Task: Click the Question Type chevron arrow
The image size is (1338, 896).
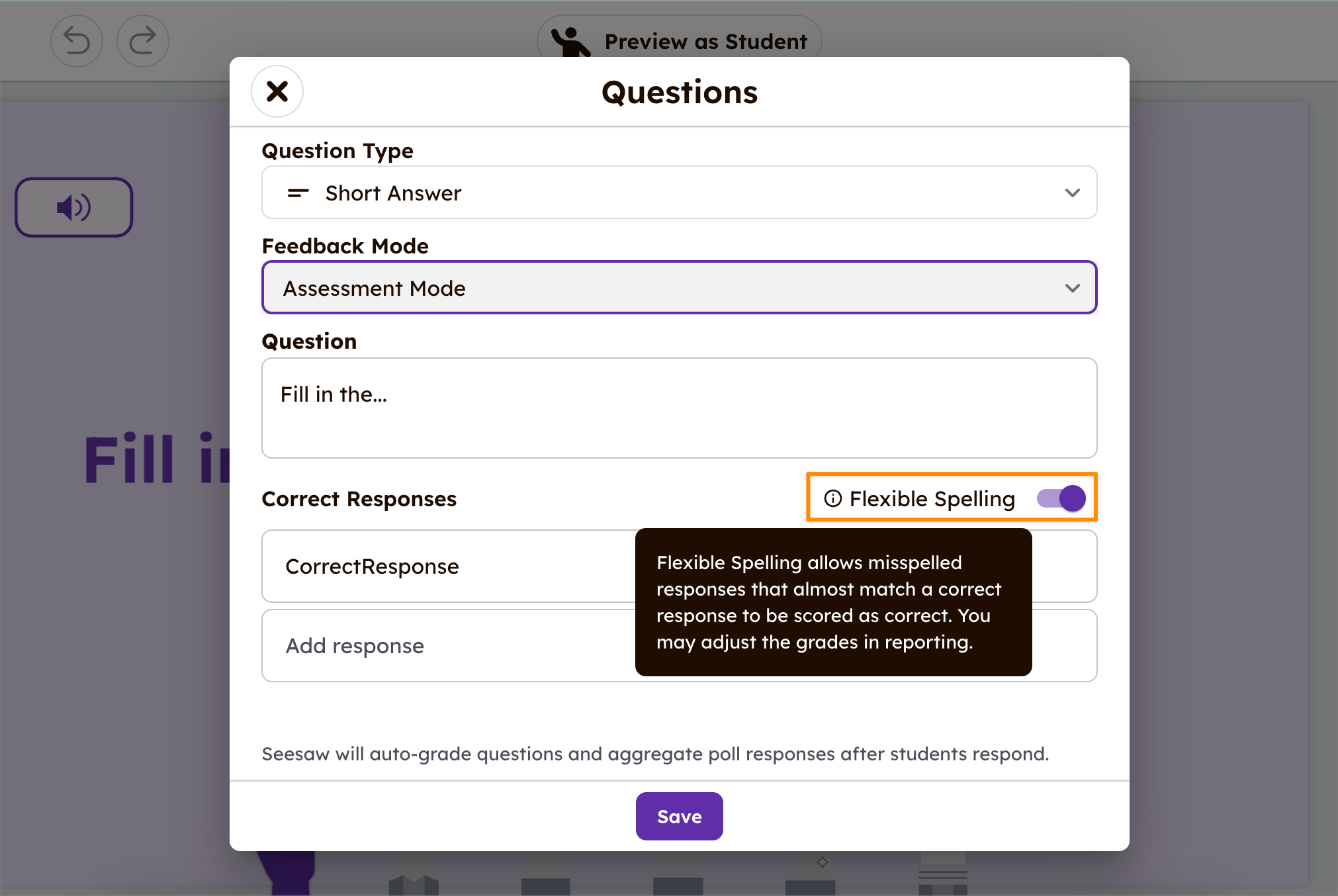Action: pos(1072,193)
